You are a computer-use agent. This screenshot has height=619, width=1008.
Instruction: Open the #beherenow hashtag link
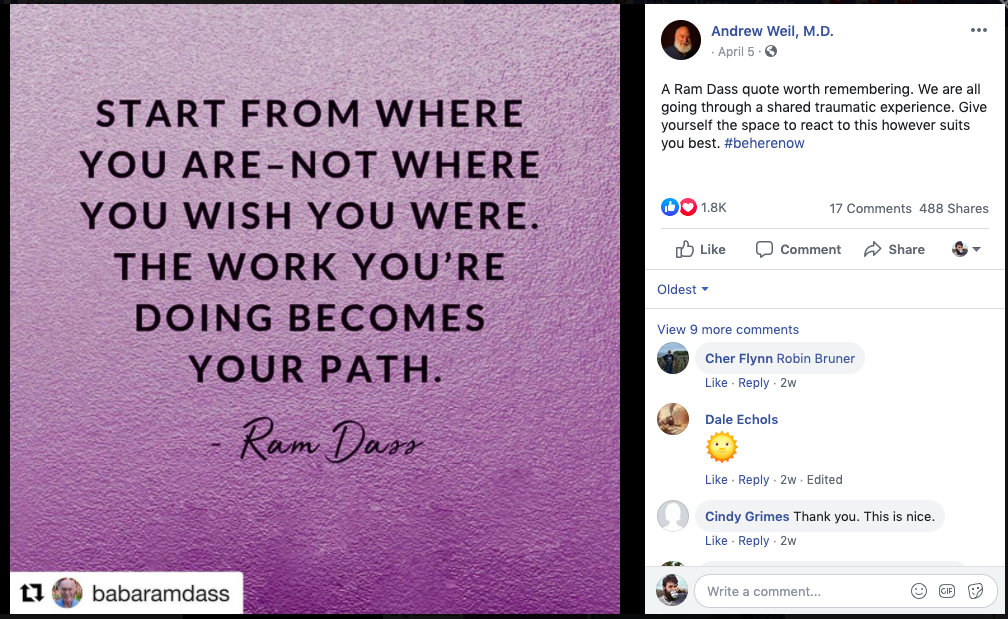tap(764, 143)
